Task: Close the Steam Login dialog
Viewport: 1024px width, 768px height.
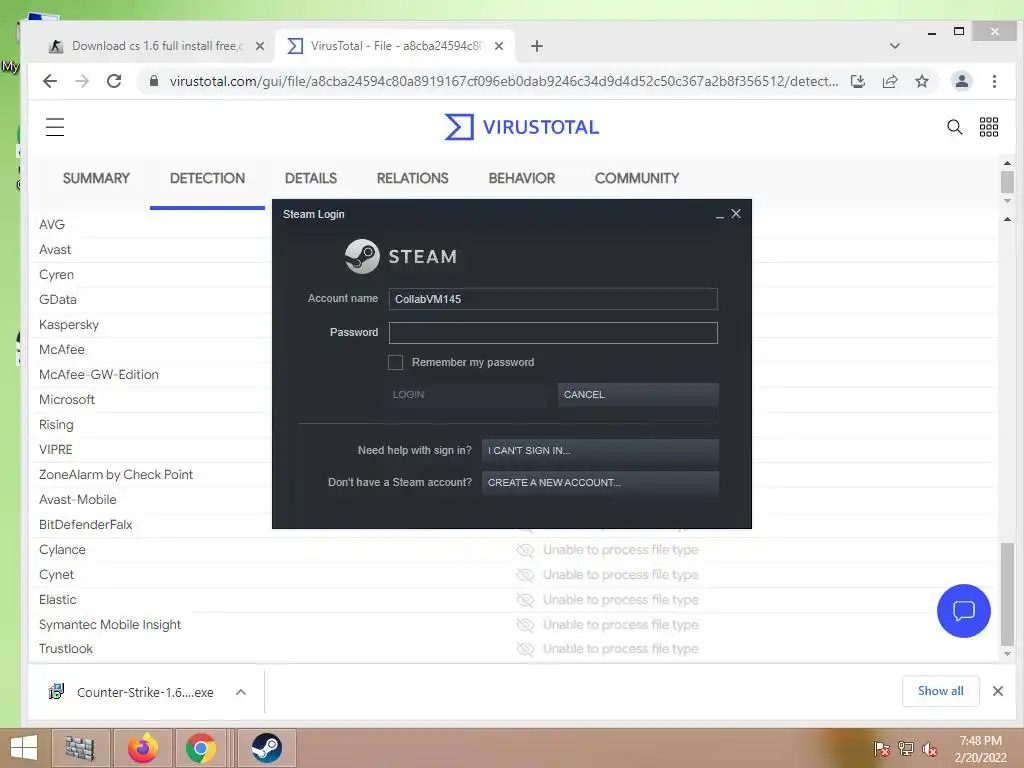Action: pyautogui.click(x=736, y=214)
